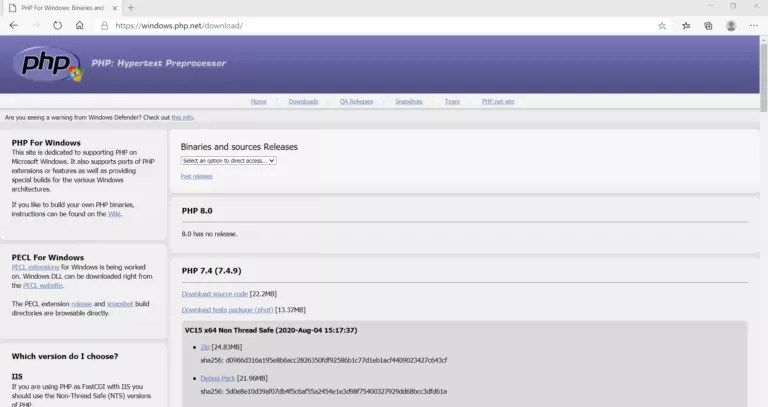Click the 'PHP 8.0' heading text
Screen dimensions: 768x407
(197, 211)
